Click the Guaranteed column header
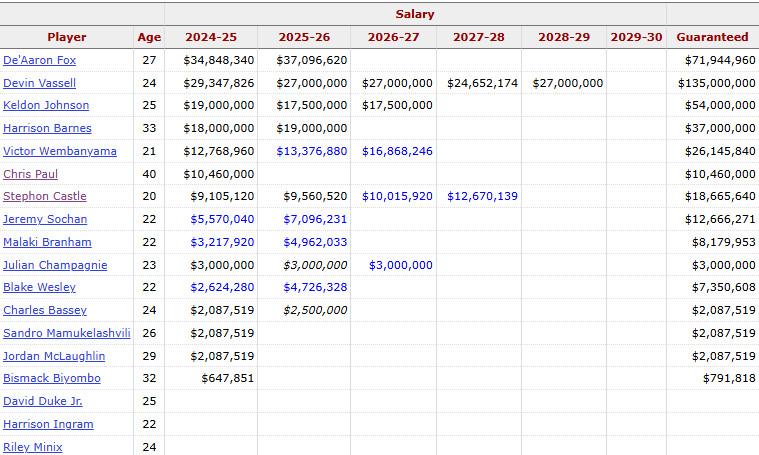This screenshot has width=759, height=455. [x=713, y=37]
